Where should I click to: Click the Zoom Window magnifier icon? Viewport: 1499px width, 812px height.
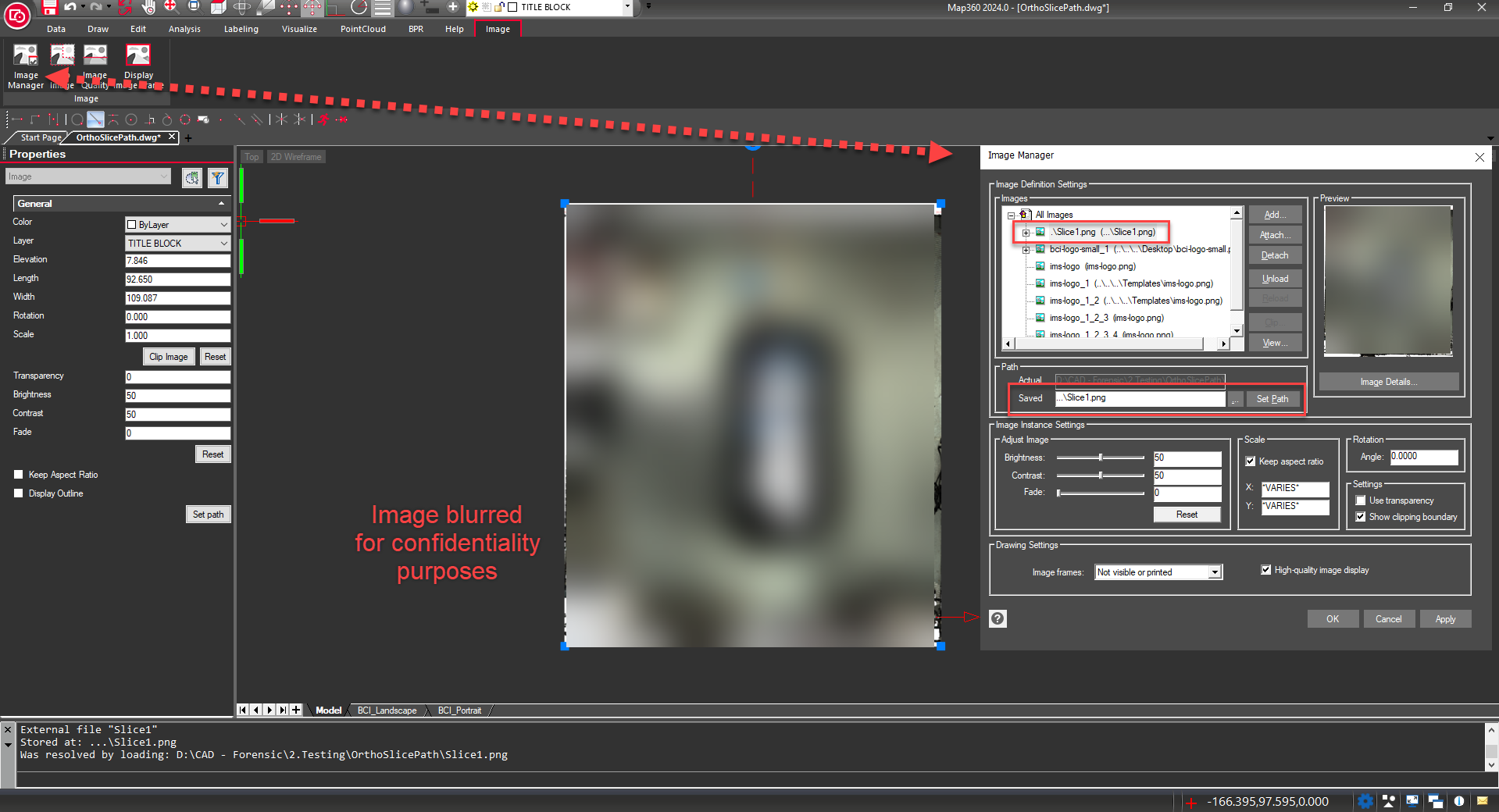click(x=194, y=7)
